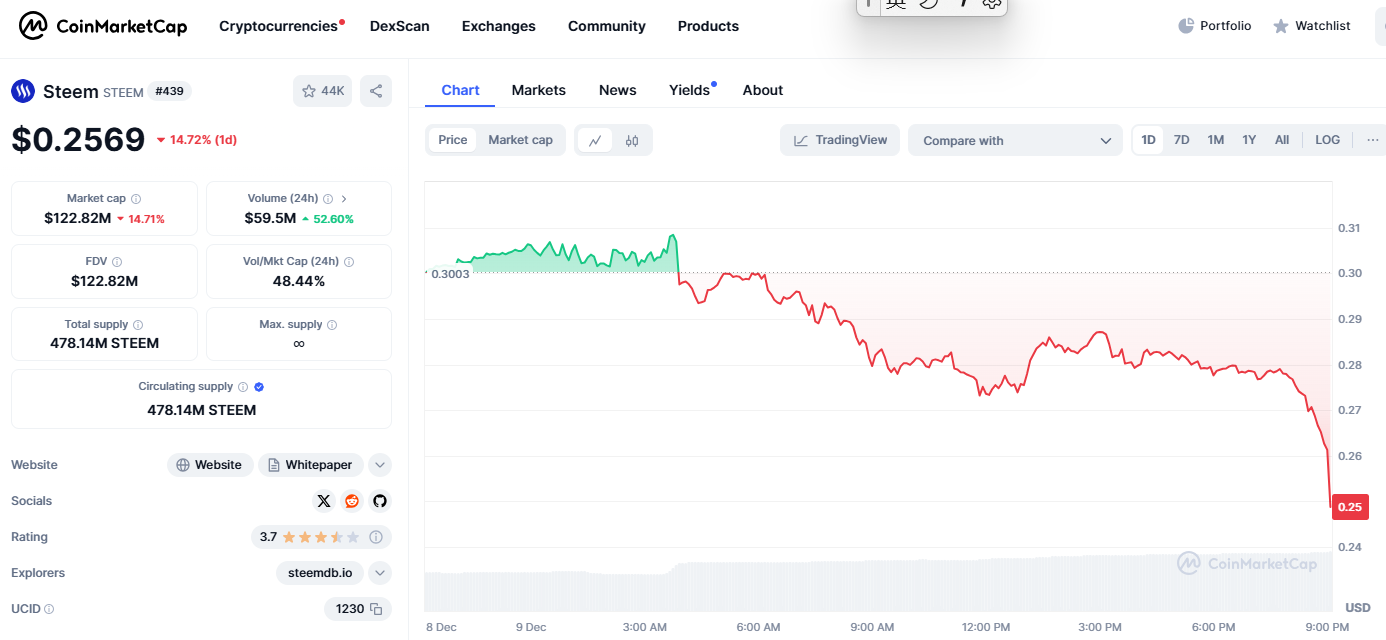
Task: Open the Compare with dropdown
Action: tap(1016, 141)
